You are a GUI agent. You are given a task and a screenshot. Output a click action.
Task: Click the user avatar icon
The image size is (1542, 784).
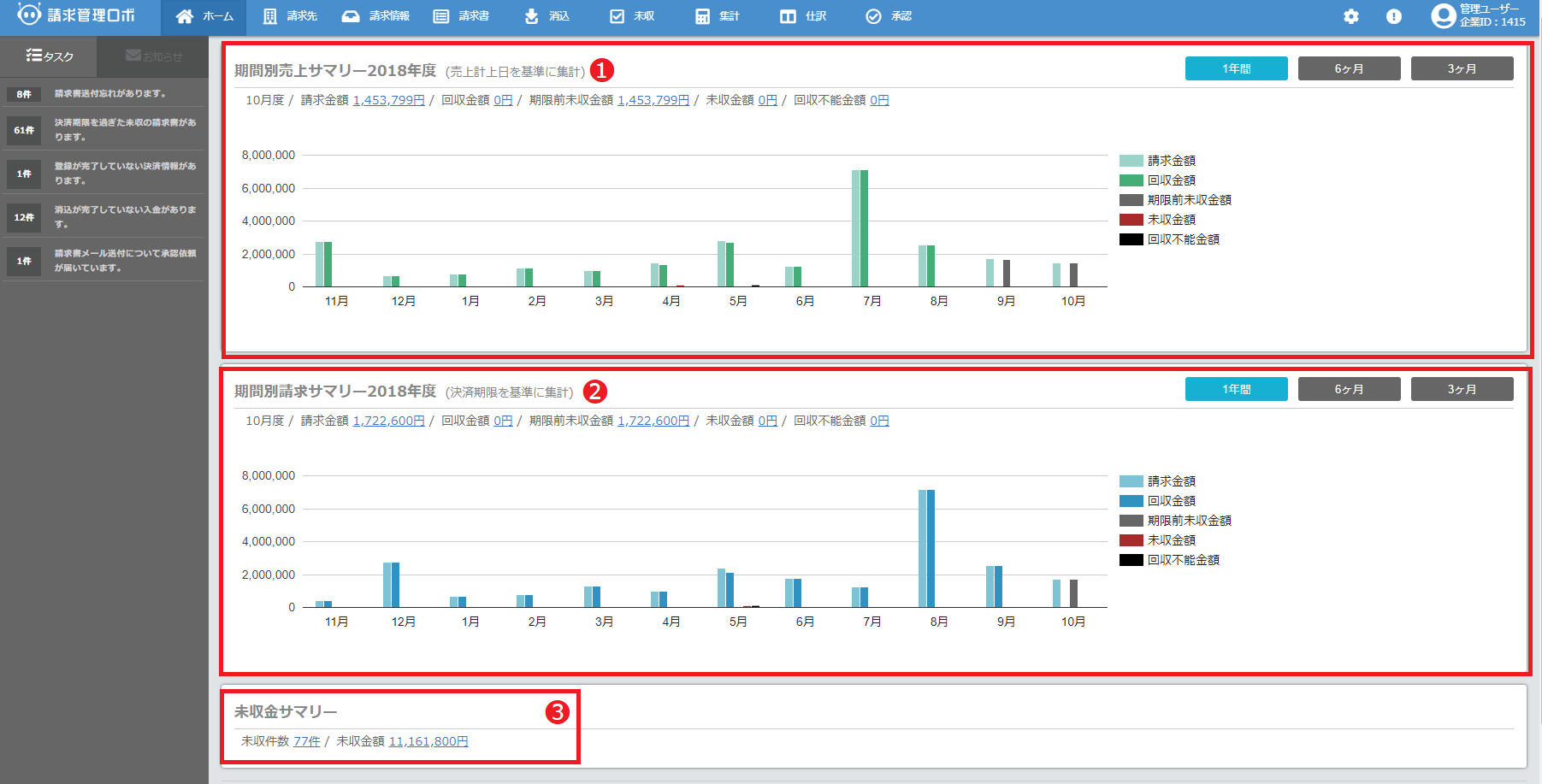pyautogui.click(x=1444, y=16)
